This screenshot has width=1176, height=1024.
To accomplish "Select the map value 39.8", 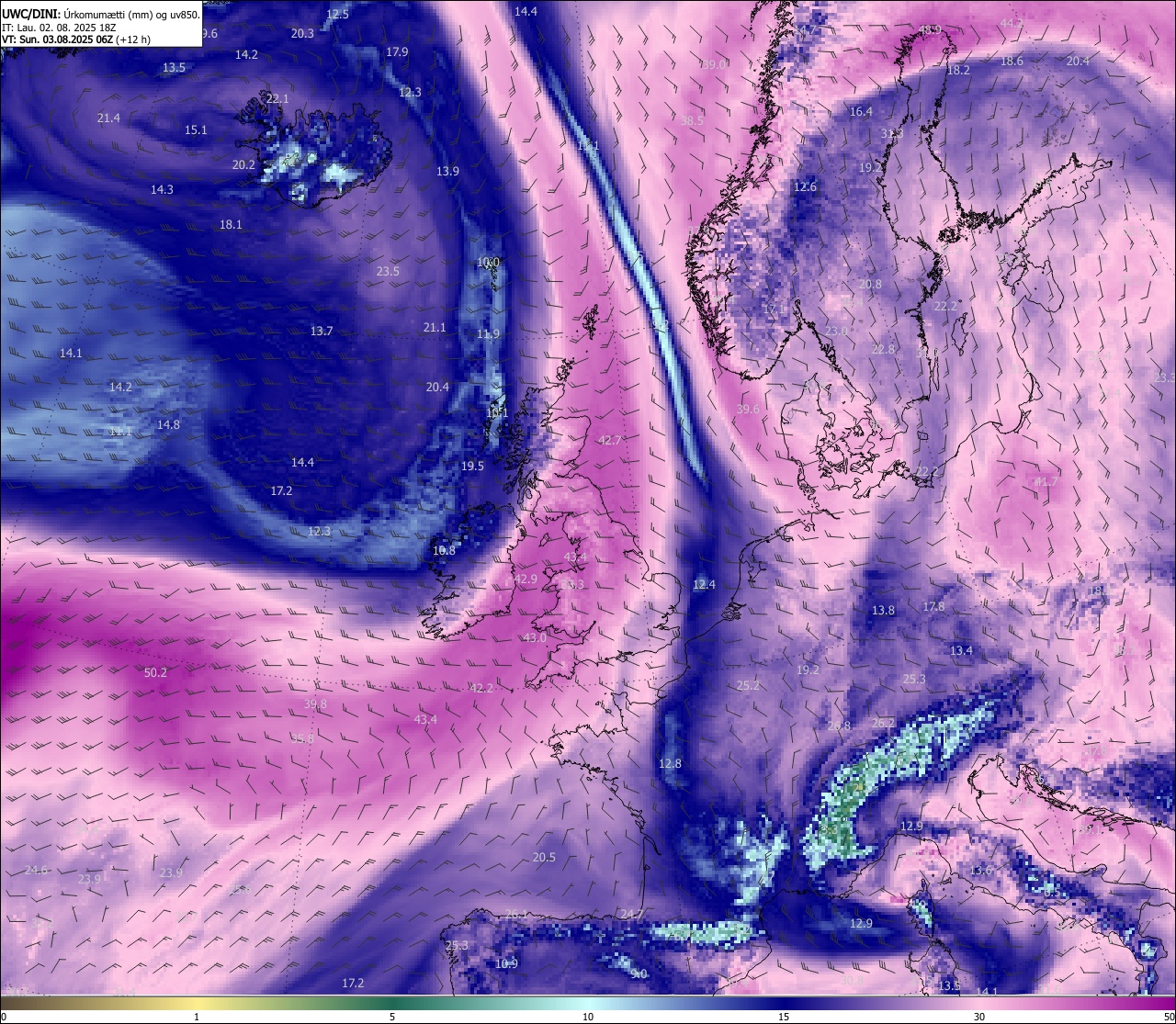I will pyautogui.click(x=315, y=703).
